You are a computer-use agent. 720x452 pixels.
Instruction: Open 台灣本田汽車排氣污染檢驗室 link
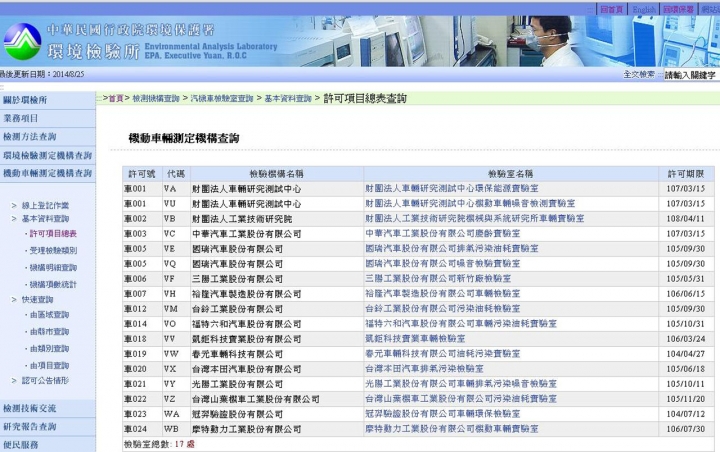click(x=424, y=368)
